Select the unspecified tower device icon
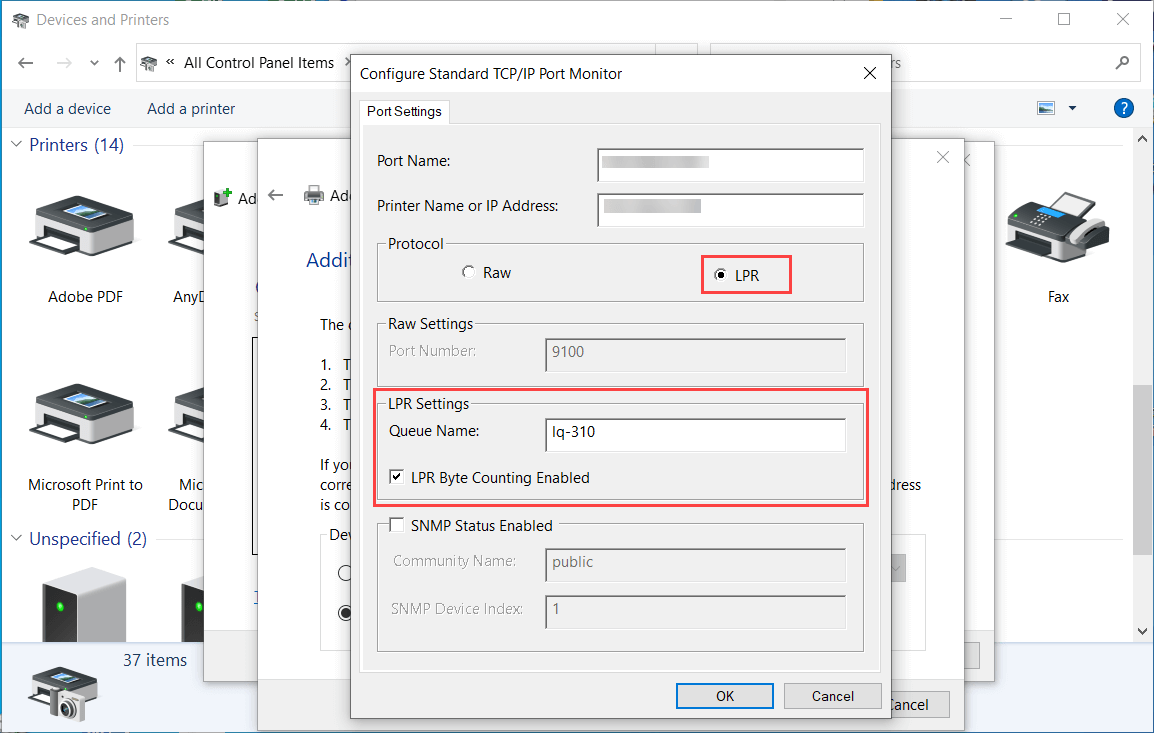1154x733 pixels. tap(84, 604)
